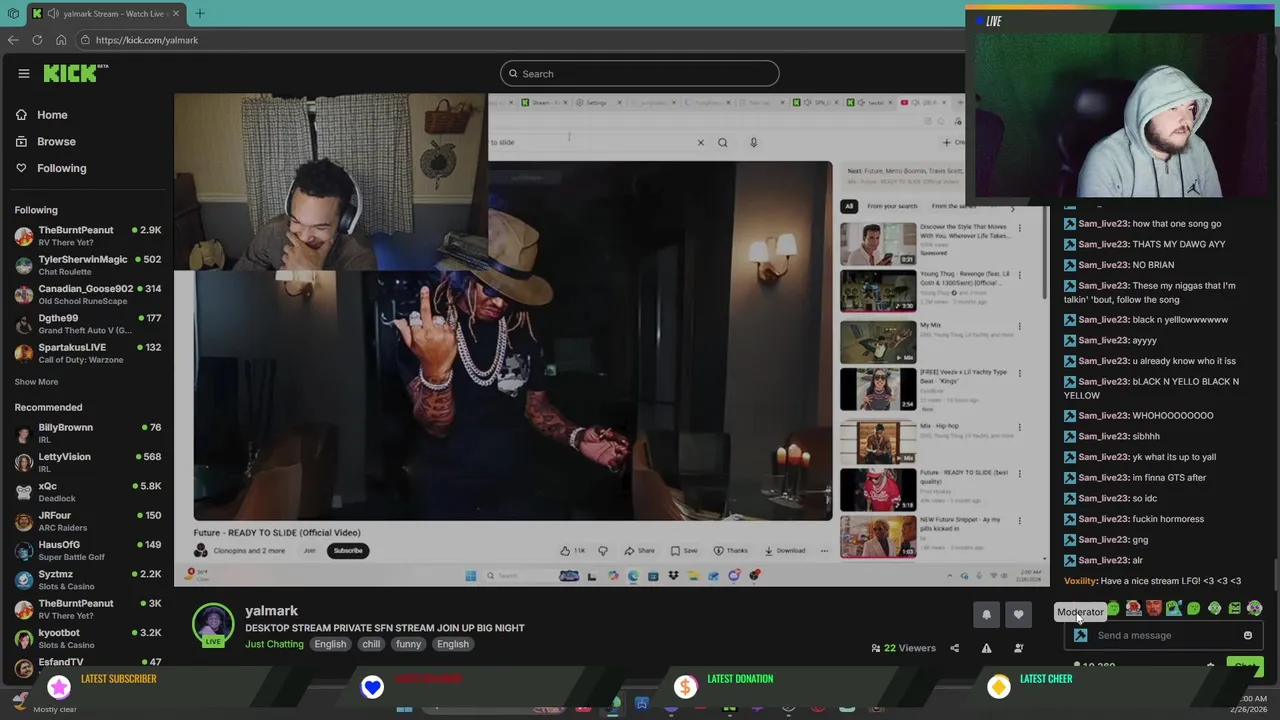This screenshot has height=720, width=1280.
Task: Click the browser home icon
Action: pos(61,40)
